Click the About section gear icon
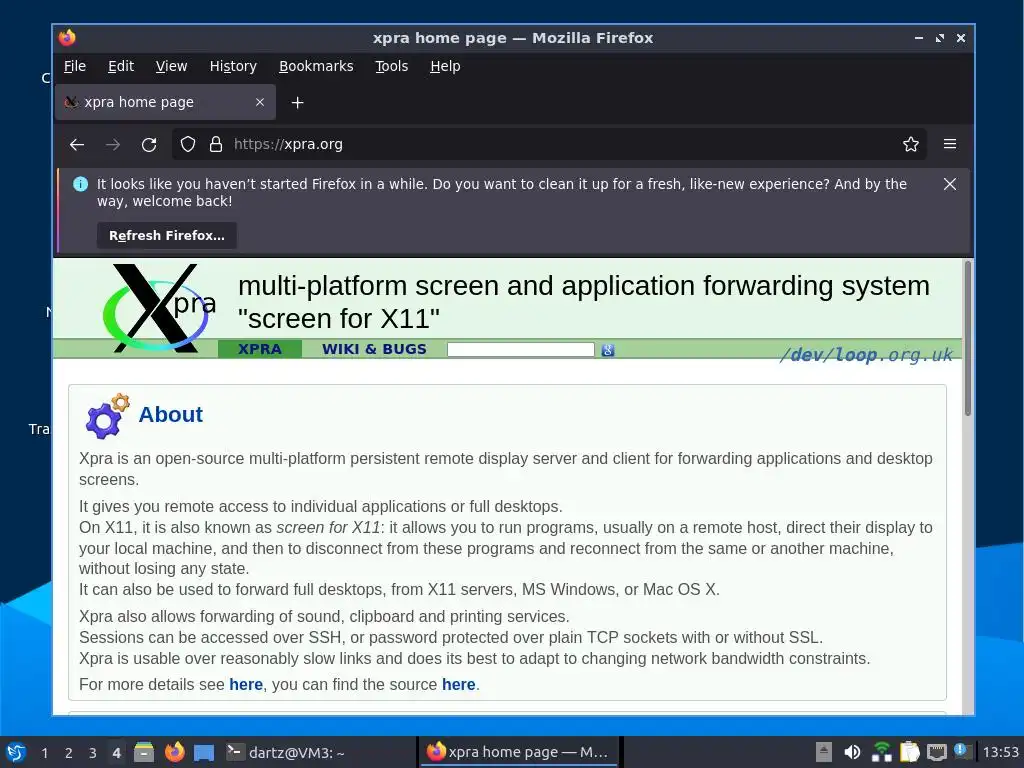This screenshot has width=1024, height=768. (x=107, y=416)
